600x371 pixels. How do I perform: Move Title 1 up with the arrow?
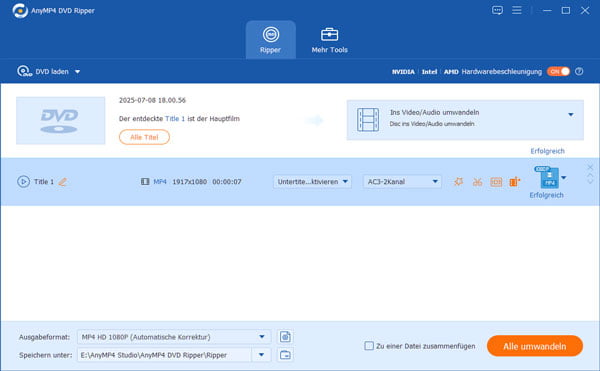[590, 175]
